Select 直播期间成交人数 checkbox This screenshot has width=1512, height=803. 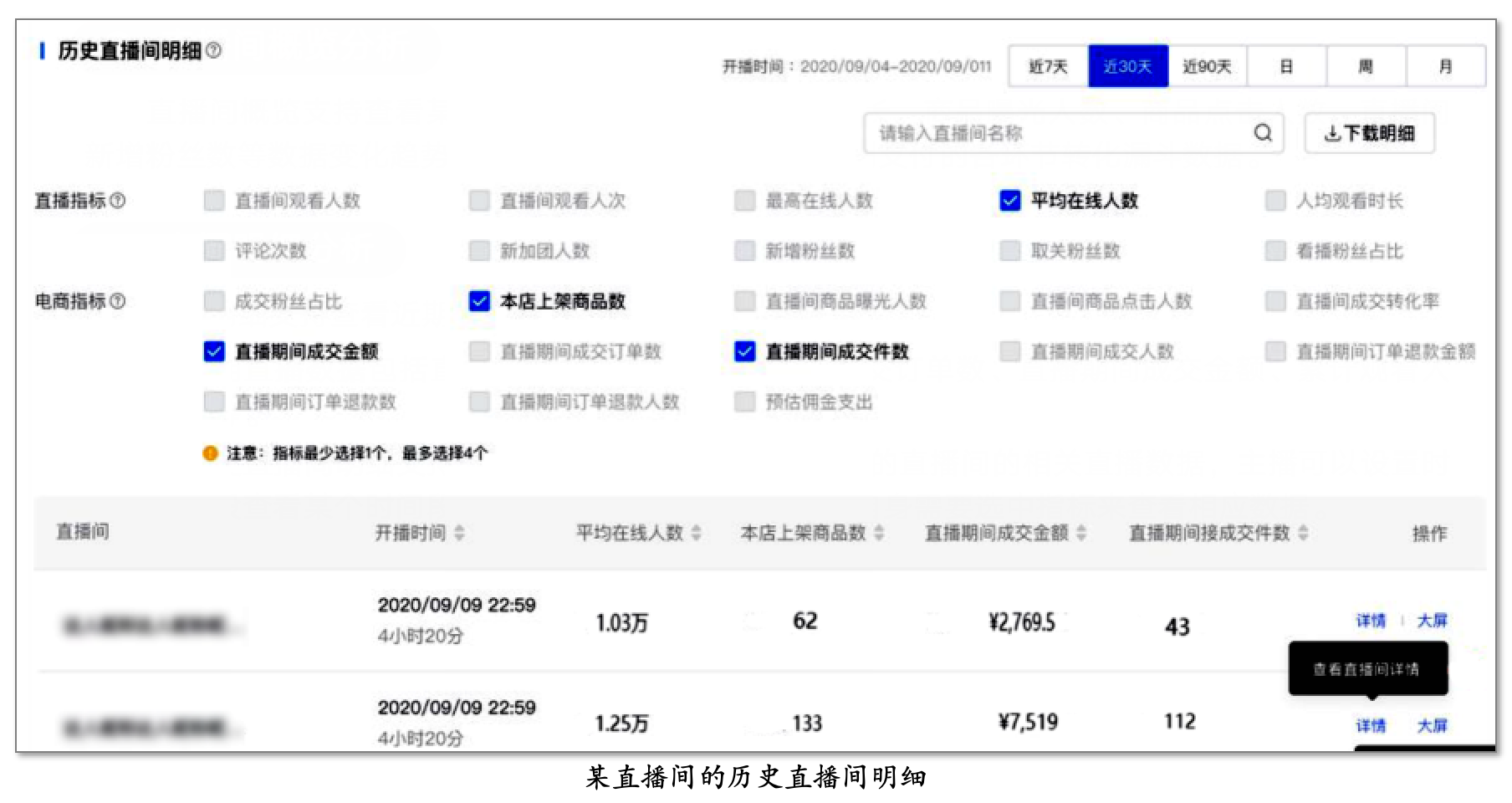(x=1010, y=351)
